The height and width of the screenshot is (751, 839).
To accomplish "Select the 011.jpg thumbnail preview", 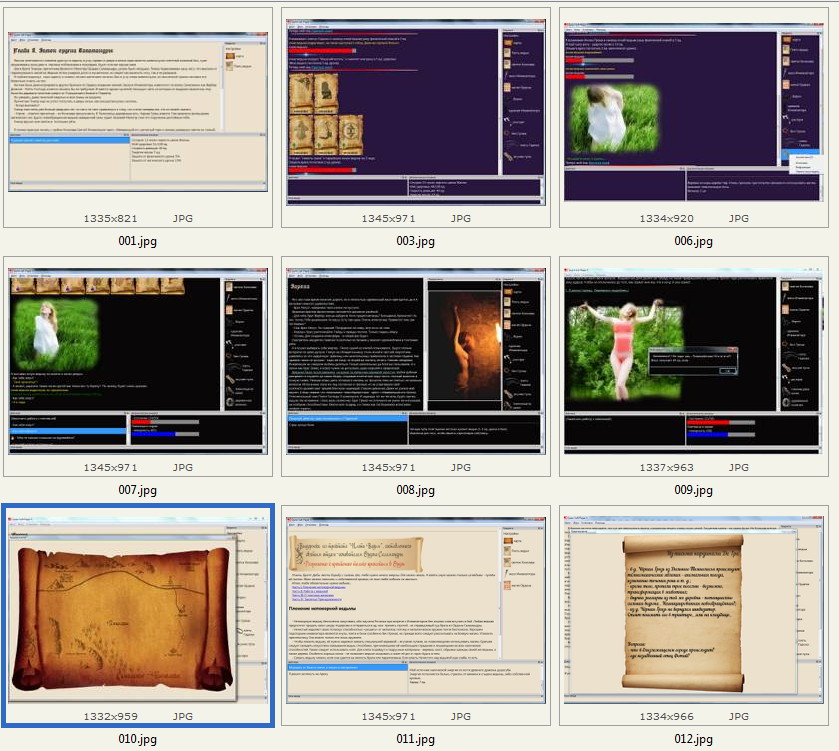I will [x=415, y=610].
